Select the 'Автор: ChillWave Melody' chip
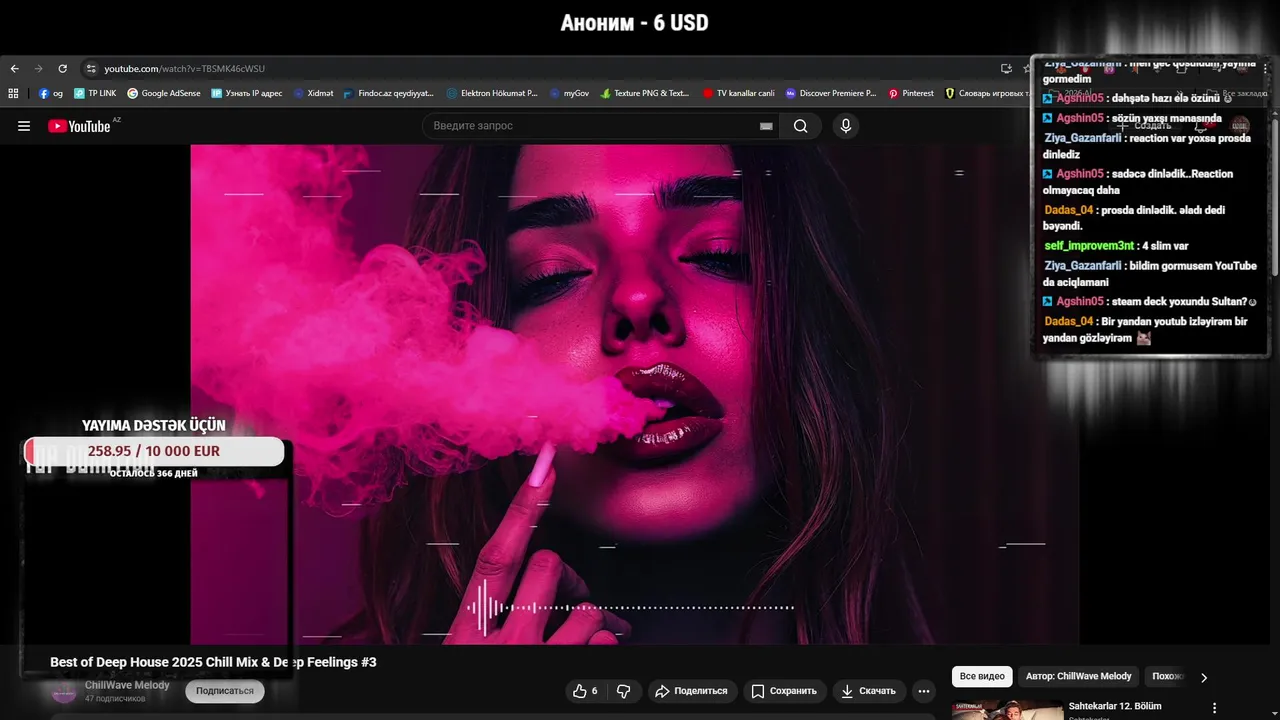1280x720 pixels. click(1079, 677)
